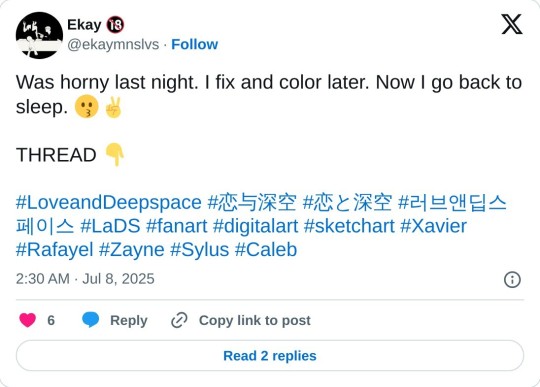Click the blue reply bubble icon
The height and width of the screenshot is (387, 540).
[x=91, y=320]
